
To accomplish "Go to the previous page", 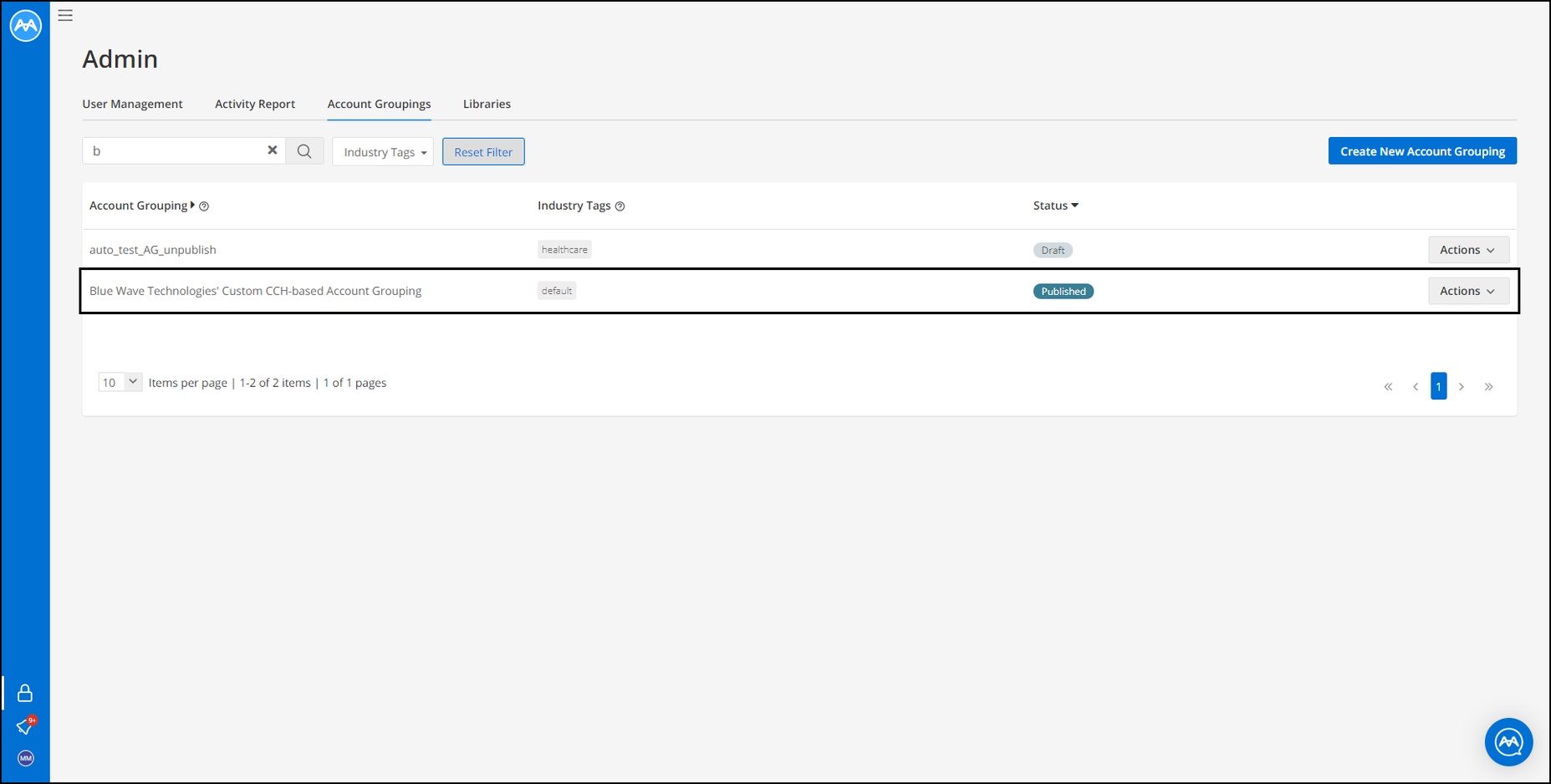I will [x=1416, y=386].
